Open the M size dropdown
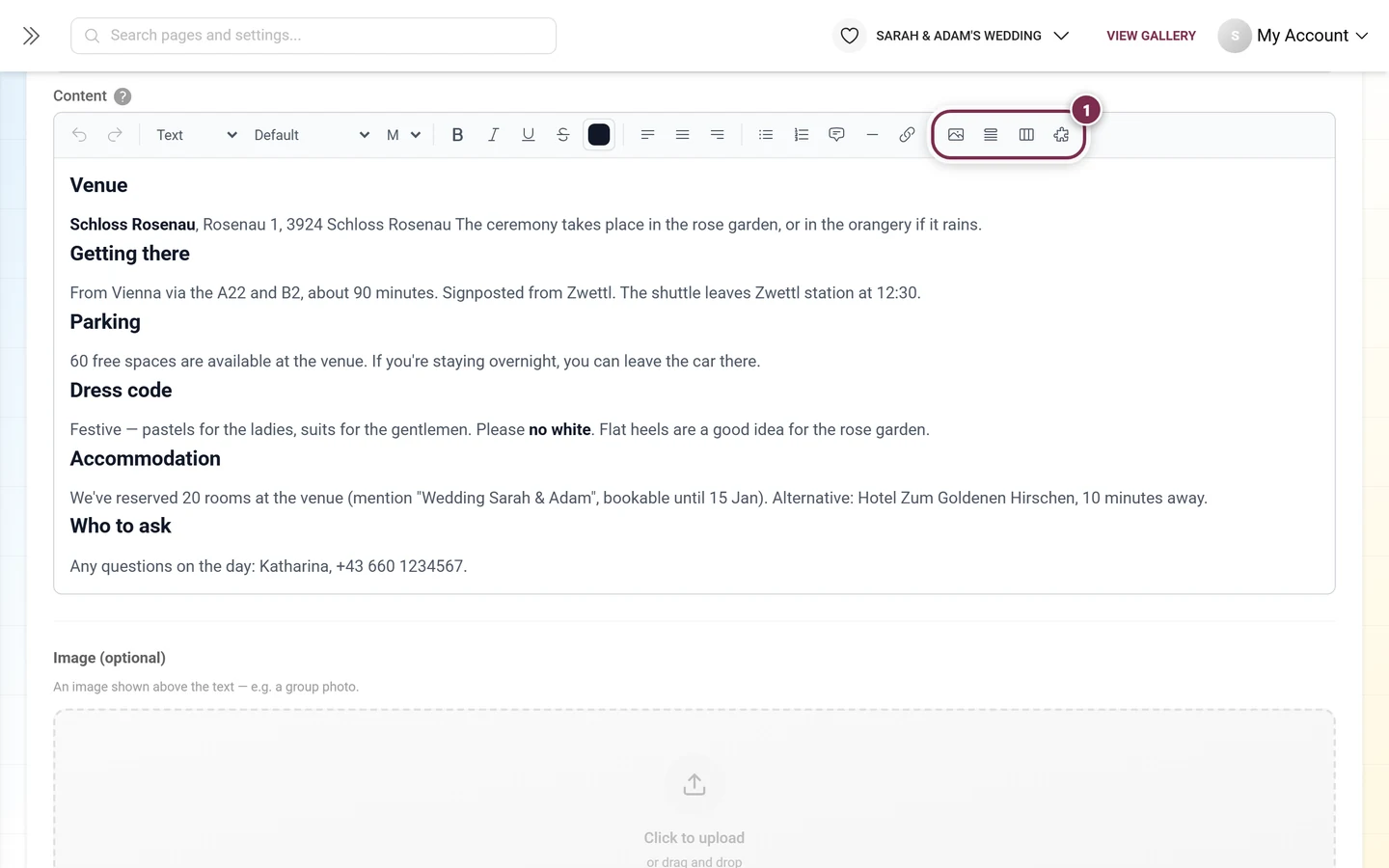1389x868 pixels. [403, 135]
